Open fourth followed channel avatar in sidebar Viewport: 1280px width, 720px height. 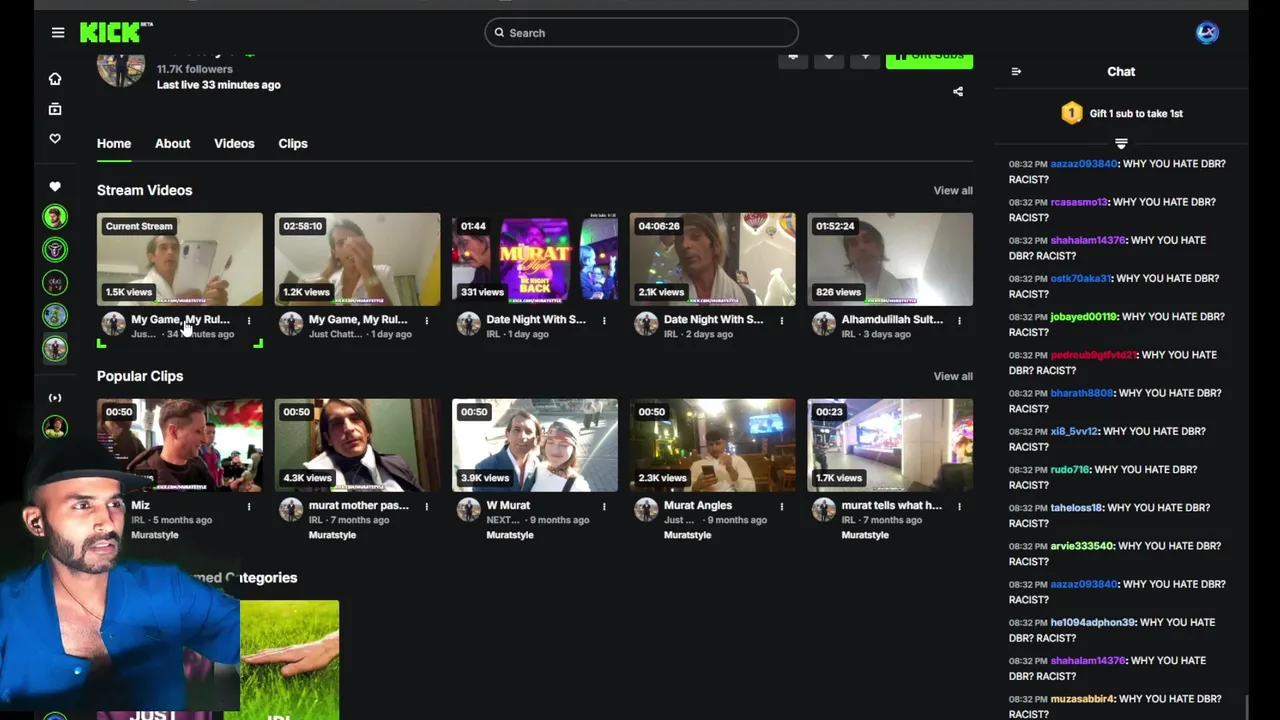point(55,315)
